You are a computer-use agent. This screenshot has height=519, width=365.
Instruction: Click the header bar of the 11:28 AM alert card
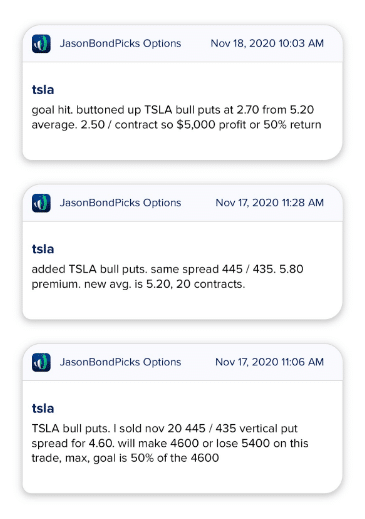click(x=182, y=203)
